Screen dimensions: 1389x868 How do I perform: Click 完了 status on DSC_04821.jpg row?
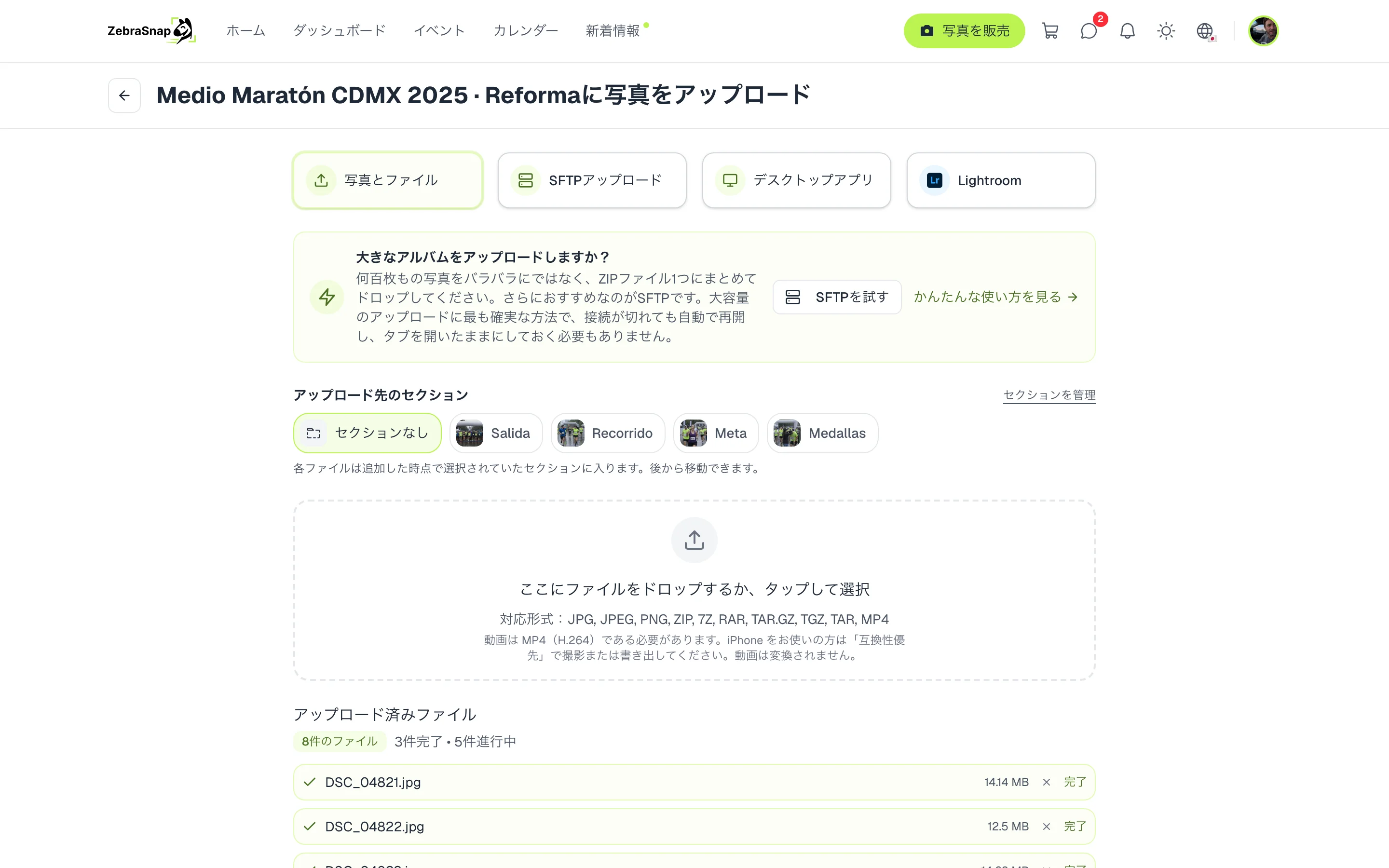coord(1075,782)
